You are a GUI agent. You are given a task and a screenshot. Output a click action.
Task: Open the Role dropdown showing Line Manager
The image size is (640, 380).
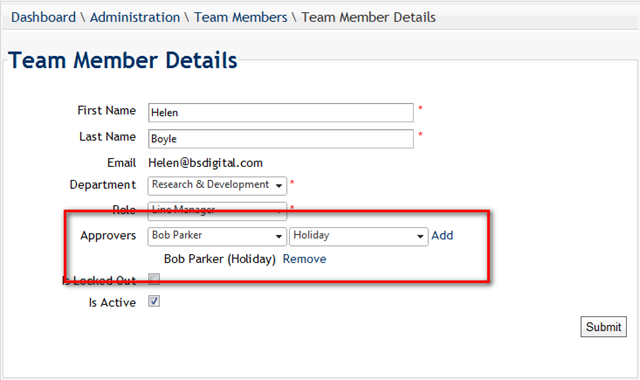click(217, 210)
